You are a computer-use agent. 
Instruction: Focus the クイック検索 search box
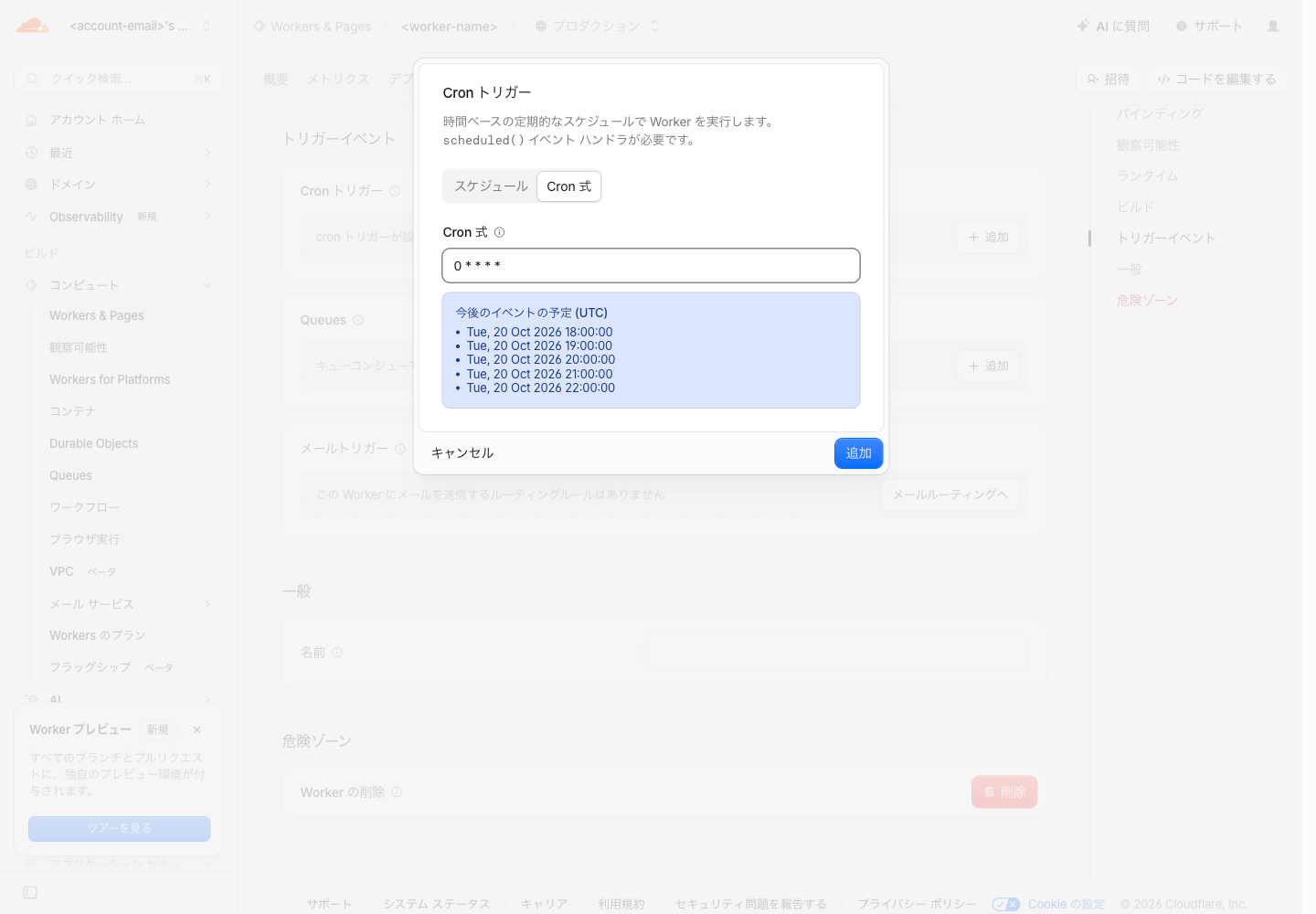(119, 79)
